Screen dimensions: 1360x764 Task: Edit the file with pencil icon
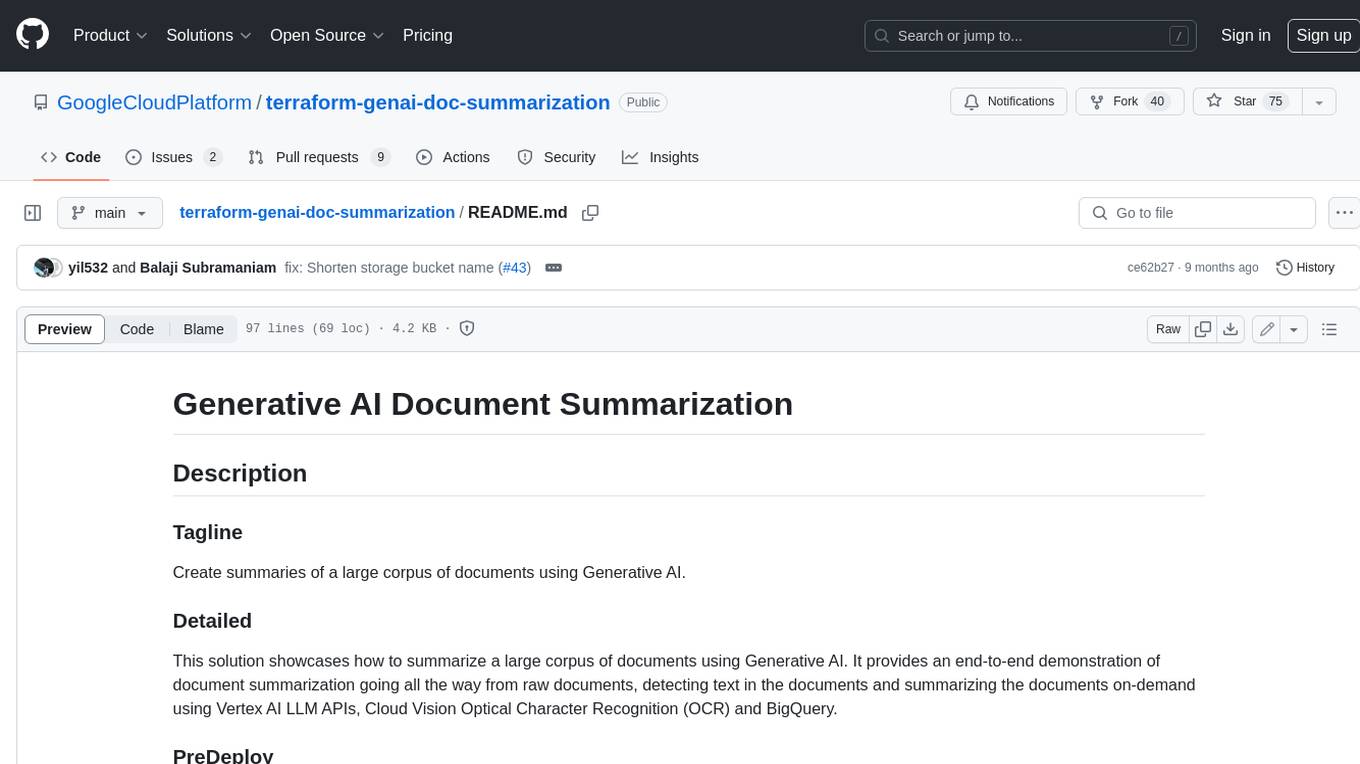coord(1267,329)
